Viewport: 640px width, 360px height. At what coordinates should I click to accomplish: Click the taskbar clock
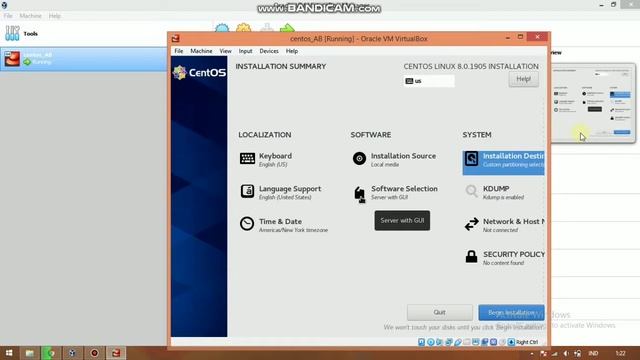620,353
